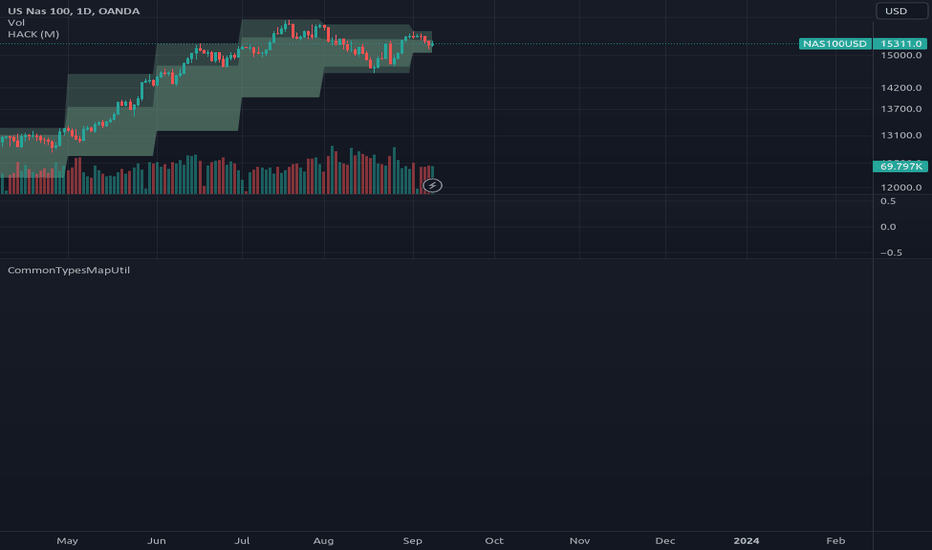Click the 15000.0 price axis level
The width and height of the screenshot is (932, 550).
tap(901, 55)
